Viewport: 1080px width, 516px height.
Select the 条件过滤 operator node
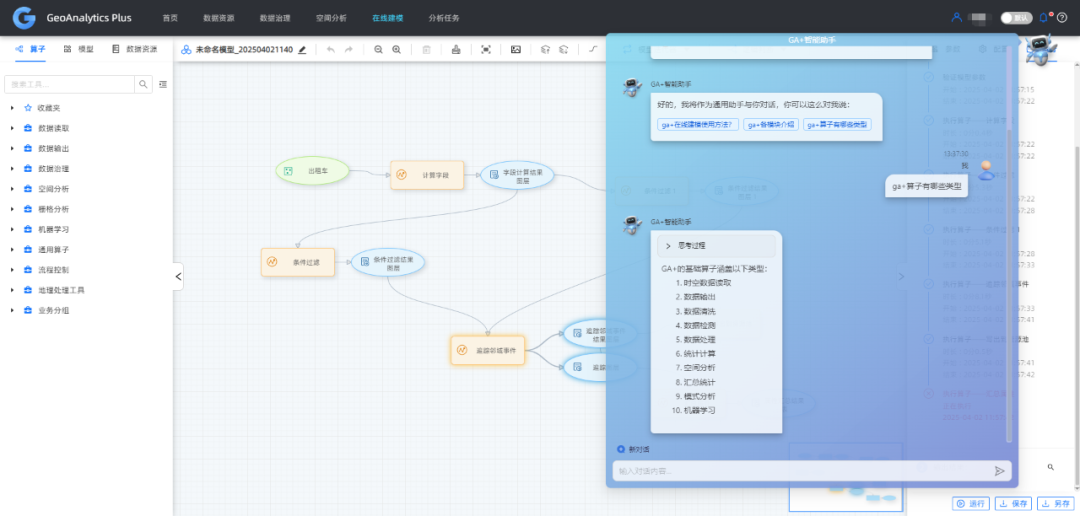click(298, 262)
